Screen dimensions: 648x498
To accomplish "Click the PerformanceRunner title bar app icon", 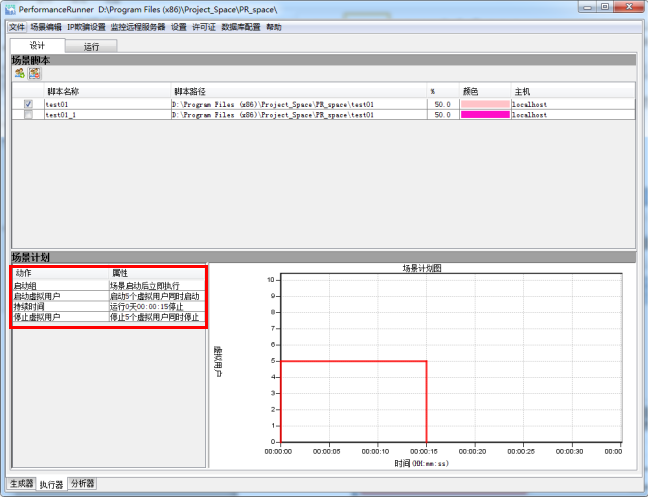I will pyautogui.click(x=9, y=8).
